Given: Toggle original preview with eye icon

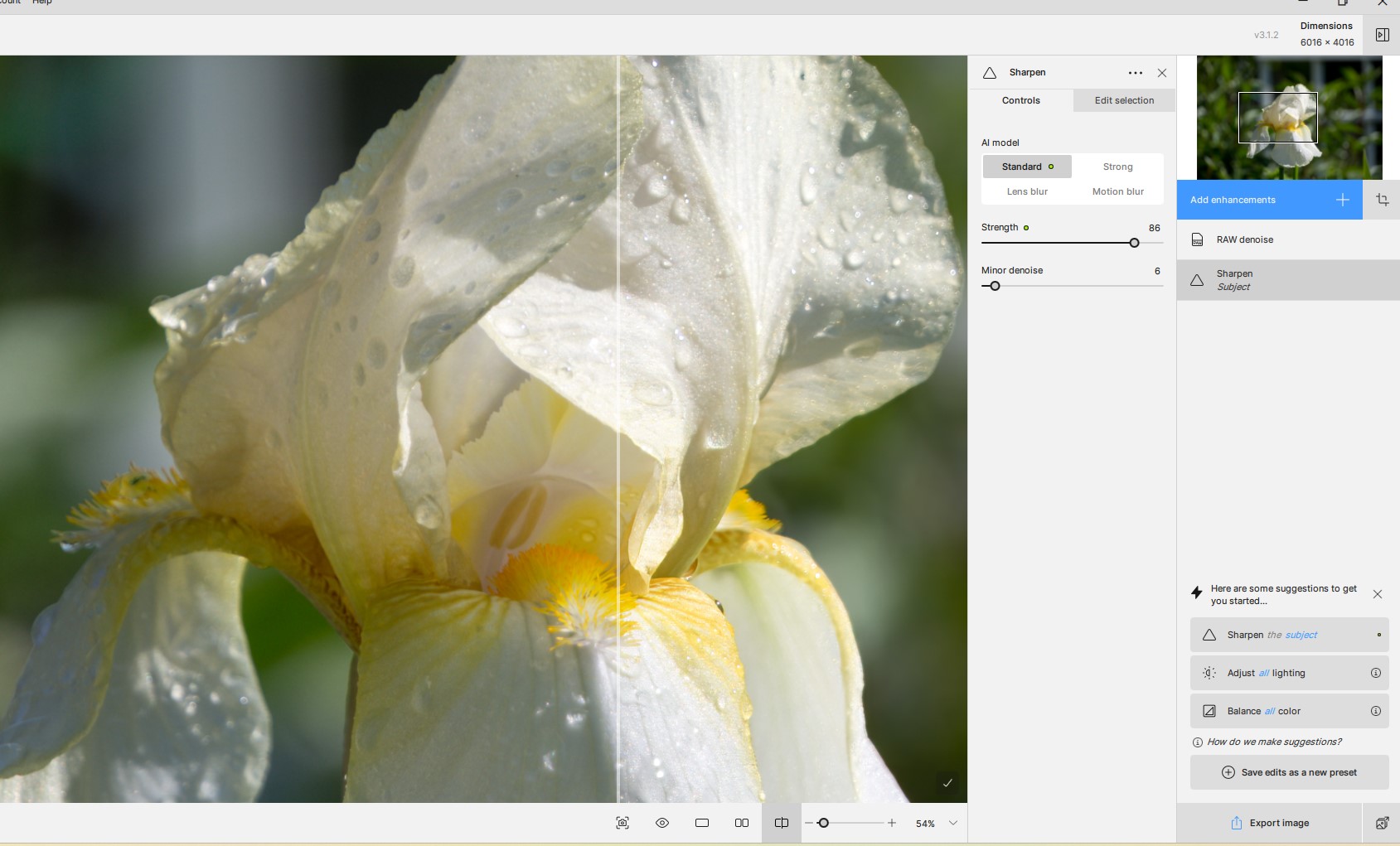Looking at the screenshot, I should (662, 823).
